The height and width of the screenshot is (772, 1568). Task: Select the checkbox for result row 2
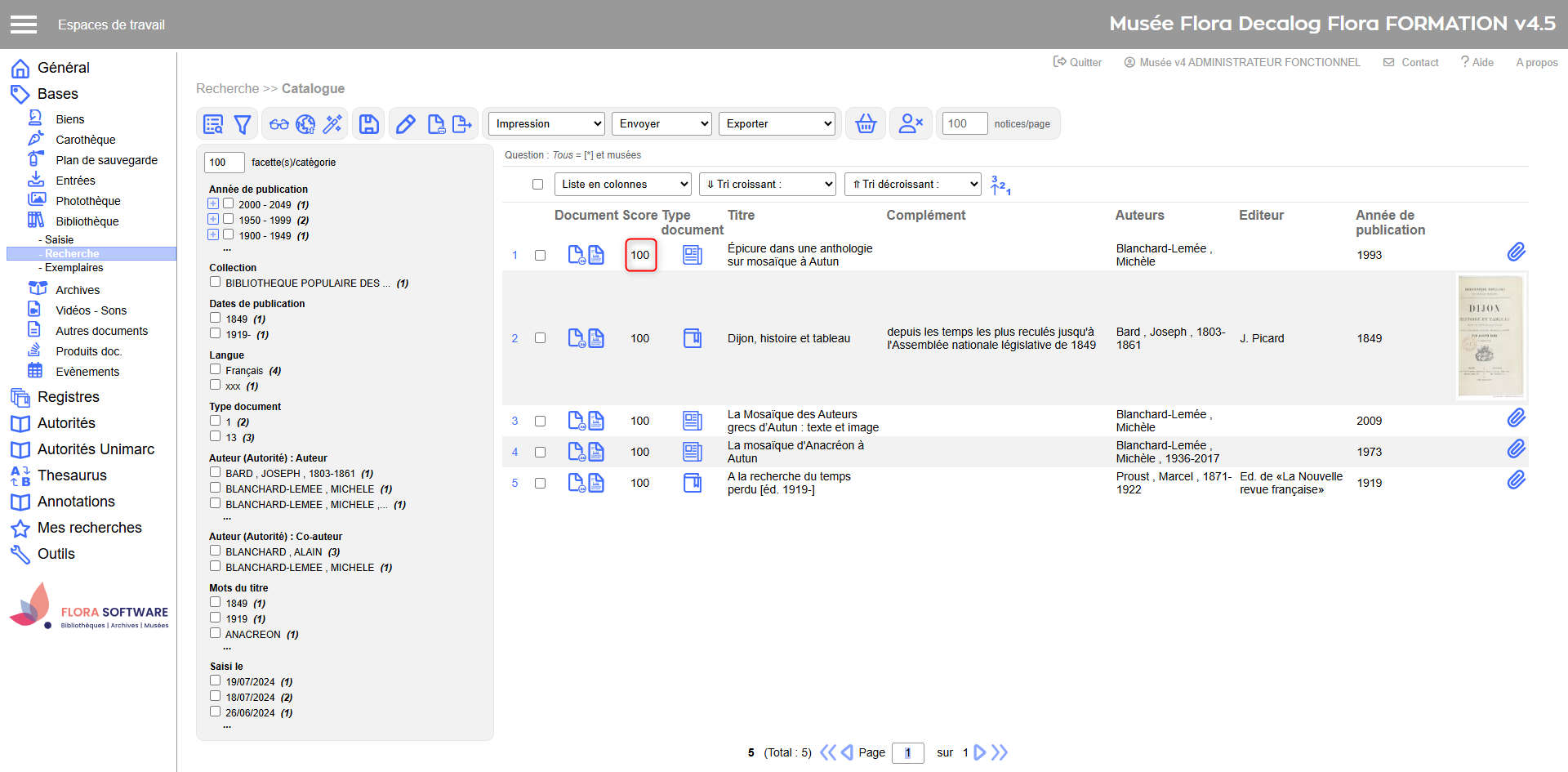click(540, 338)
